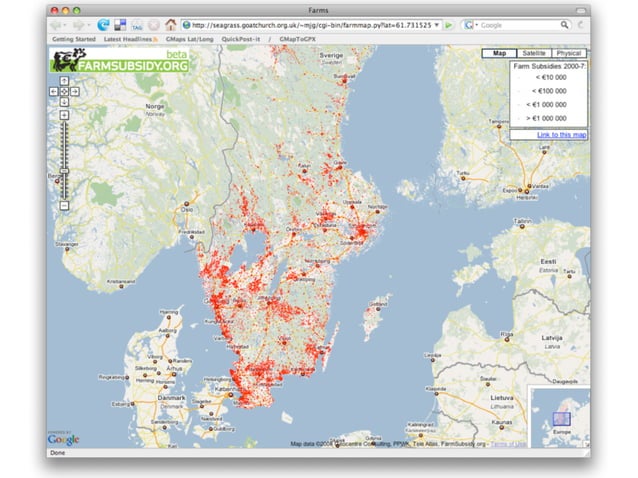This screenshot has height=478, width=638.
Task: Click the zoom in plus button
Action: [x=64, y=115]
